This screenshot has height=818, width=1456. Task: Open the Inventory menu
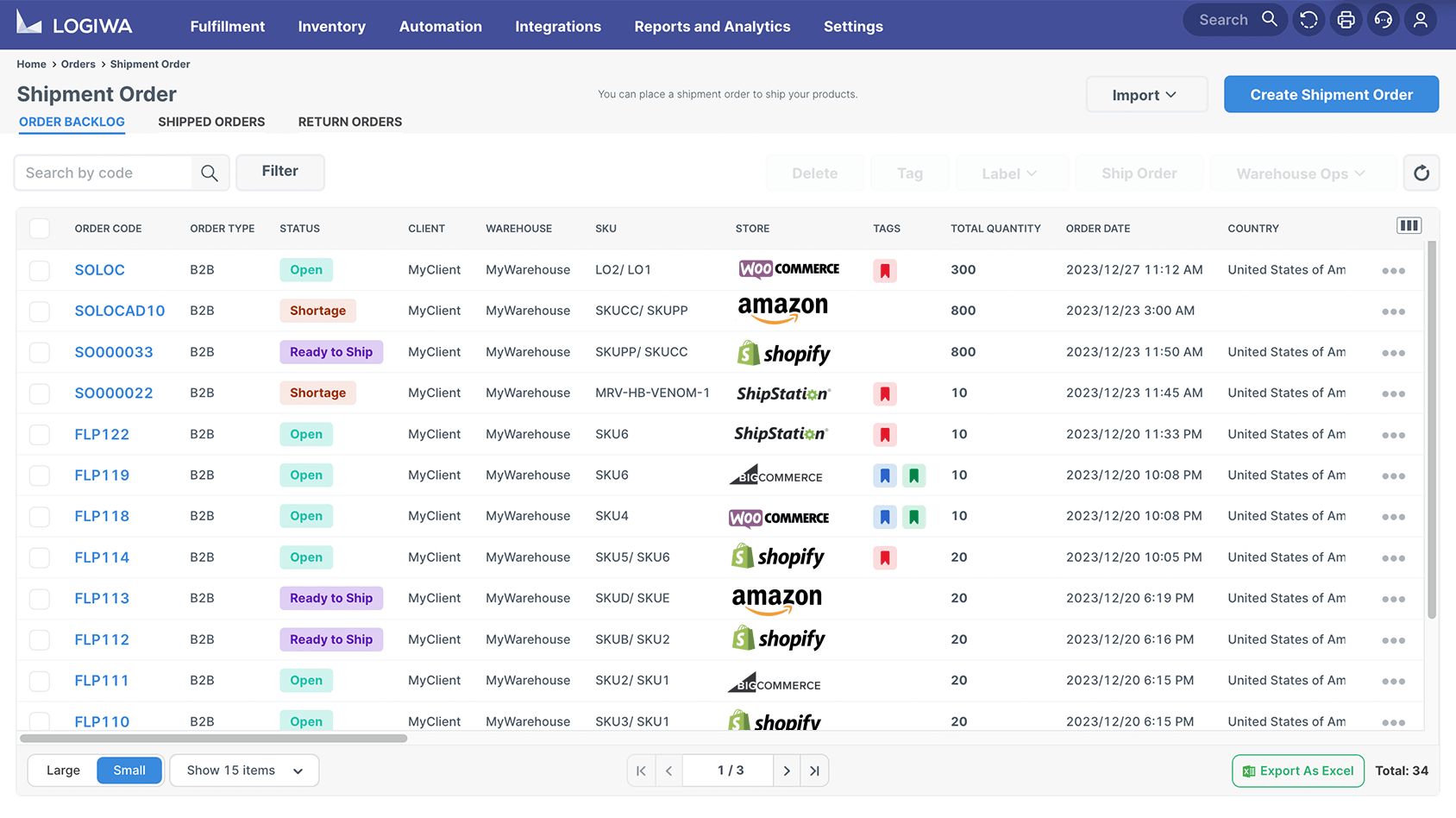point(331,27)
